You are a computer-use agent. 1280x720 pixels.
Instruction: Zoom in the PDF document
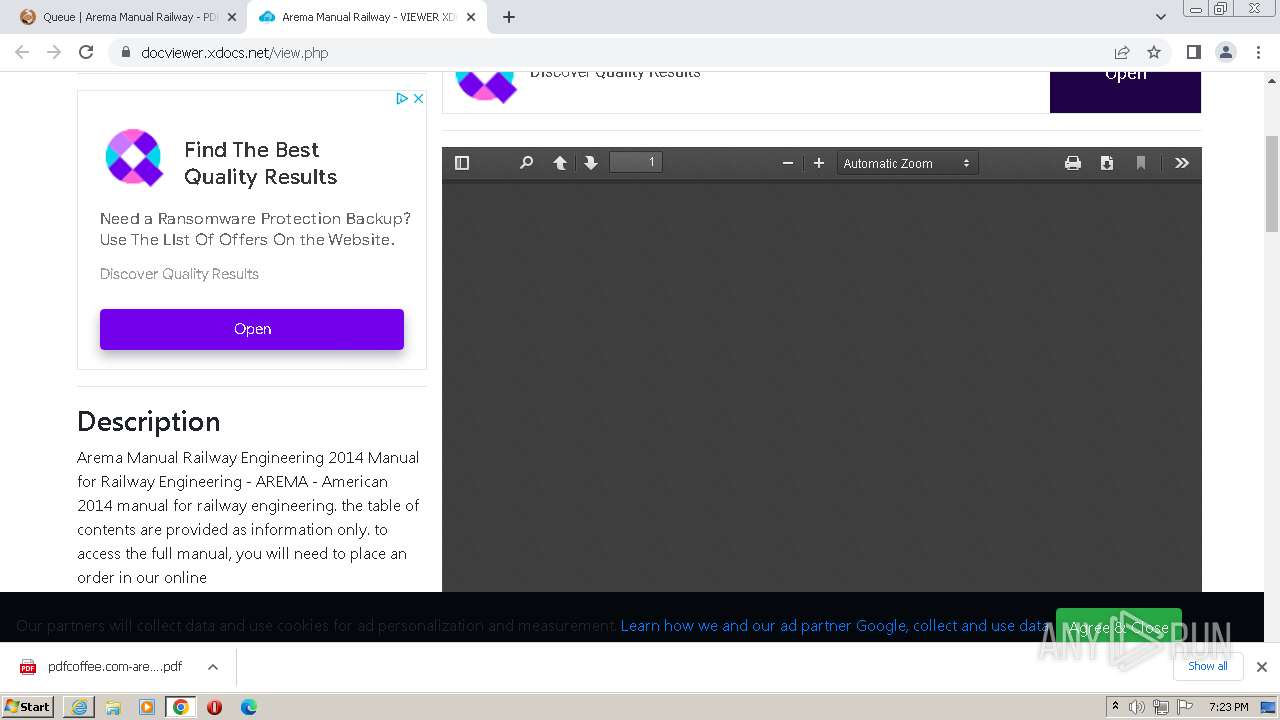pyautogui.click(x=819, y=163)
